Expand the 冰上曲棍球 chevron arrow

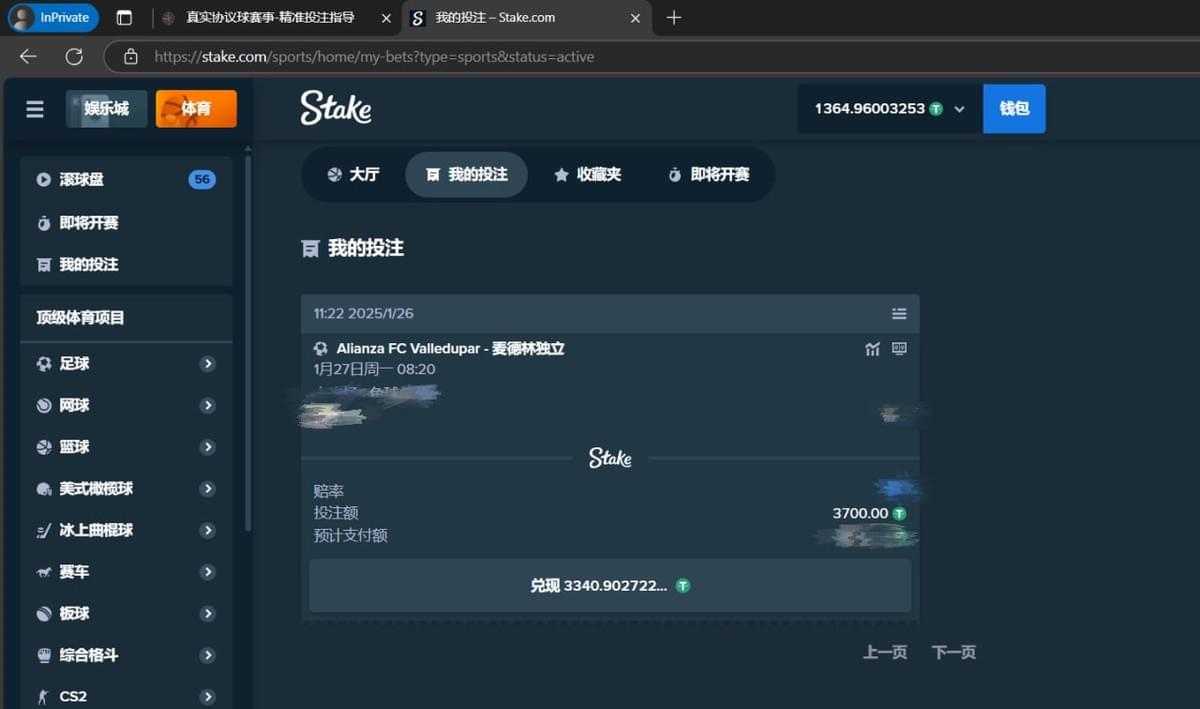point(208,531)
